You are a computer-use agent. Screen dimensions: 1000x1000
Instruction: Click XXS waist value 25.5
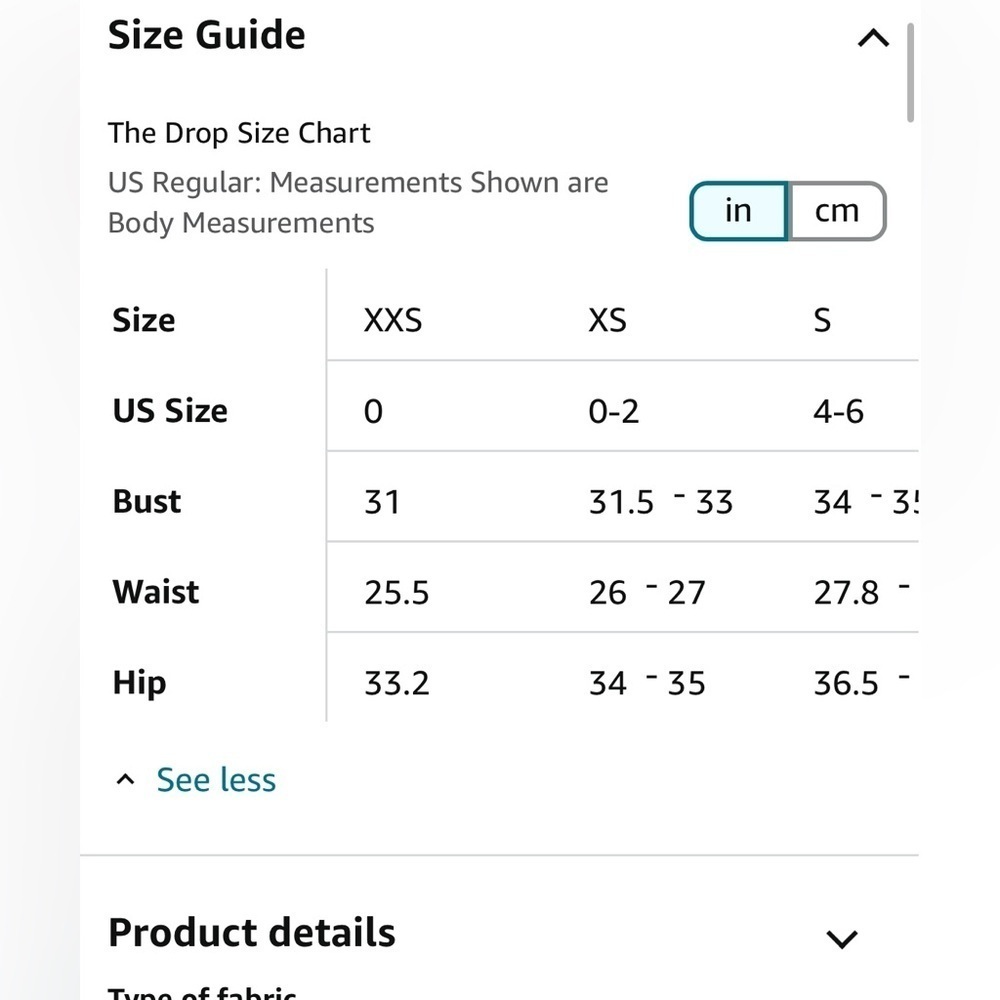(x=397, y=592)
